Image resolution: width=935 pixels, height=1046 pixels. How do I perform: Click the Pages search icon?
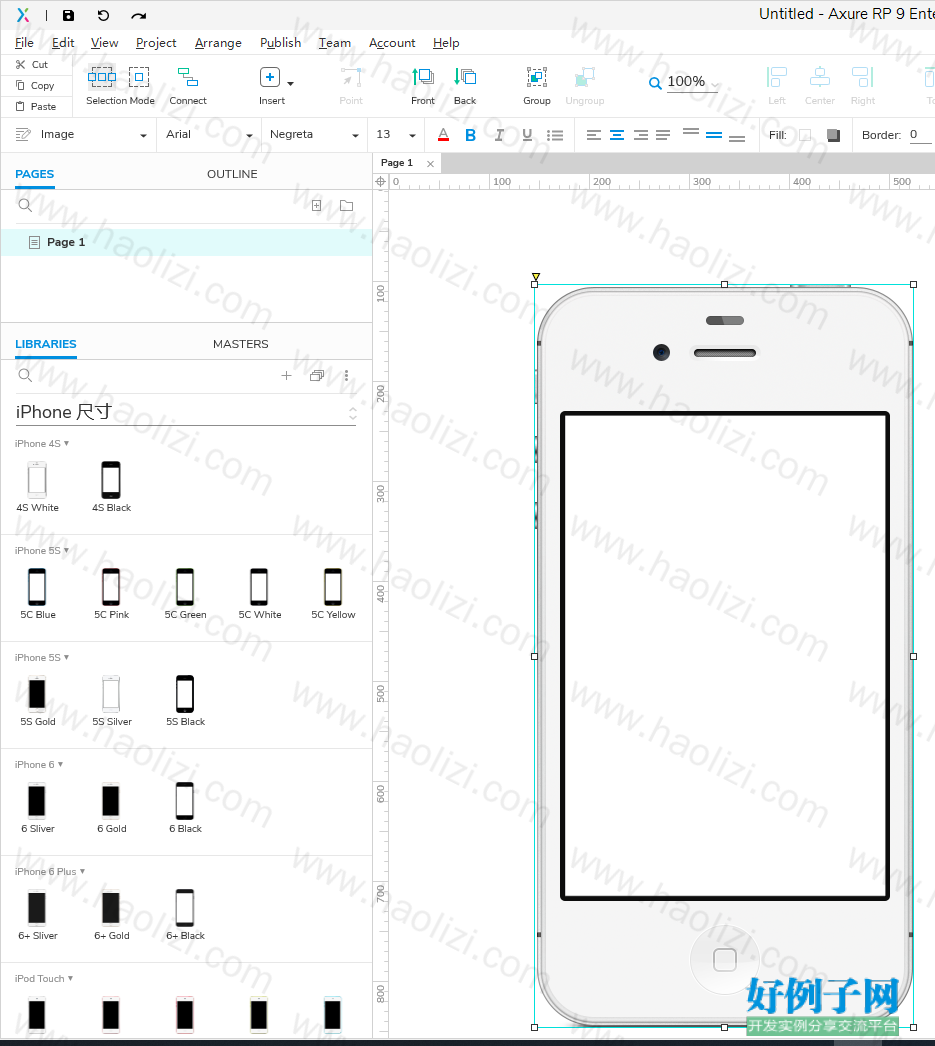(25, 205)
